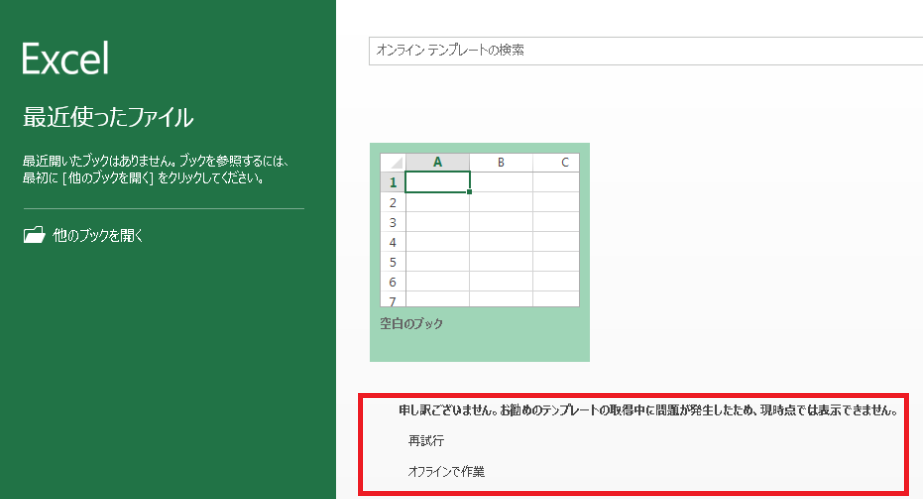Click the folder icon beside 他のブックを開く
This screenshot has width=923, height=499.
pyautogui.click(x=34, y=235)
